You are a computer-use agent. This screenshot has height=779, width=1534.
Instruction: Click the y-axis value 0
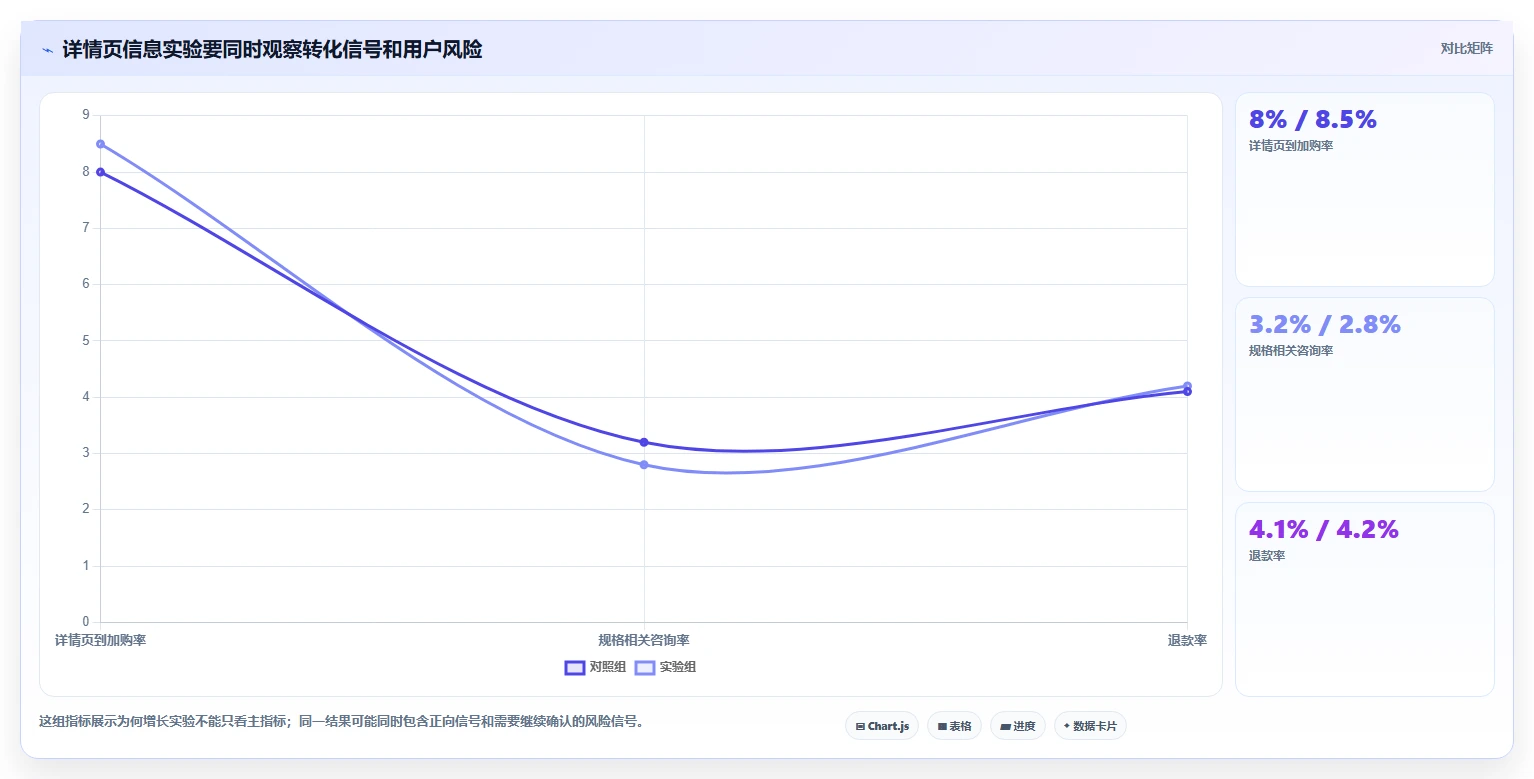[86, 622]
